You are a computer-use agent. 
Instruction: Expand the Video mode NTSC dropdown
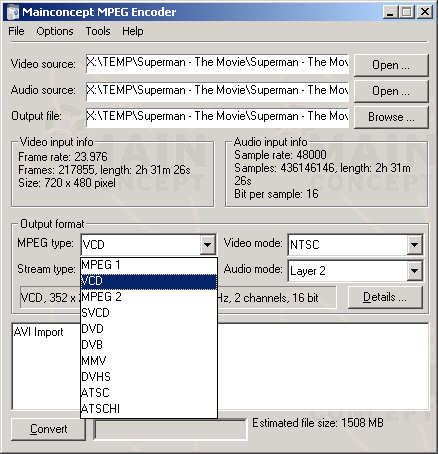414,245
